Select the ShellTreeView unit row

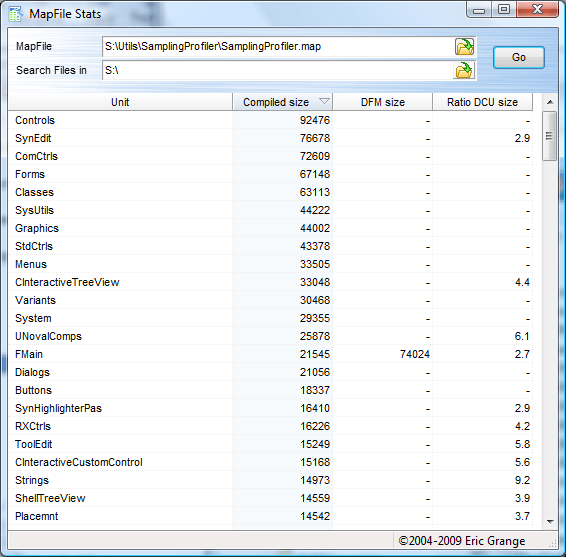point(270,498)
